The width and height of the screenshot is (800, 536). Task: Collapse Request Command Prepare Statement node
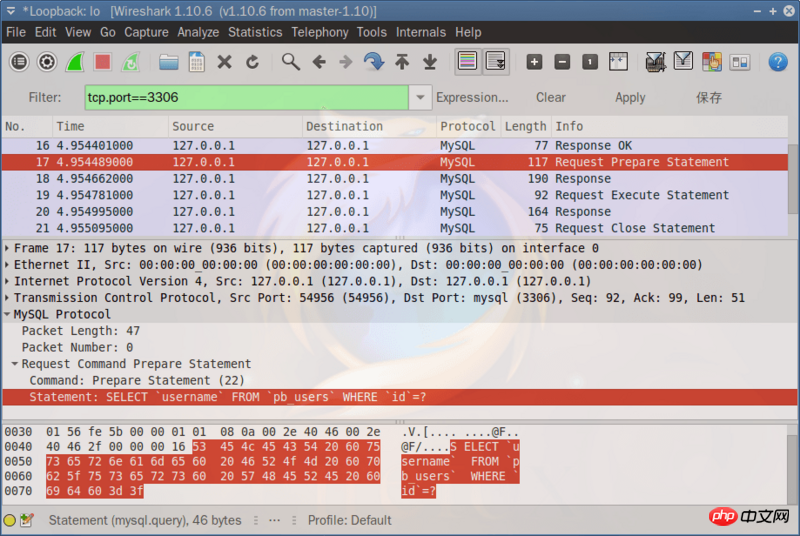(x=15, y=364)
